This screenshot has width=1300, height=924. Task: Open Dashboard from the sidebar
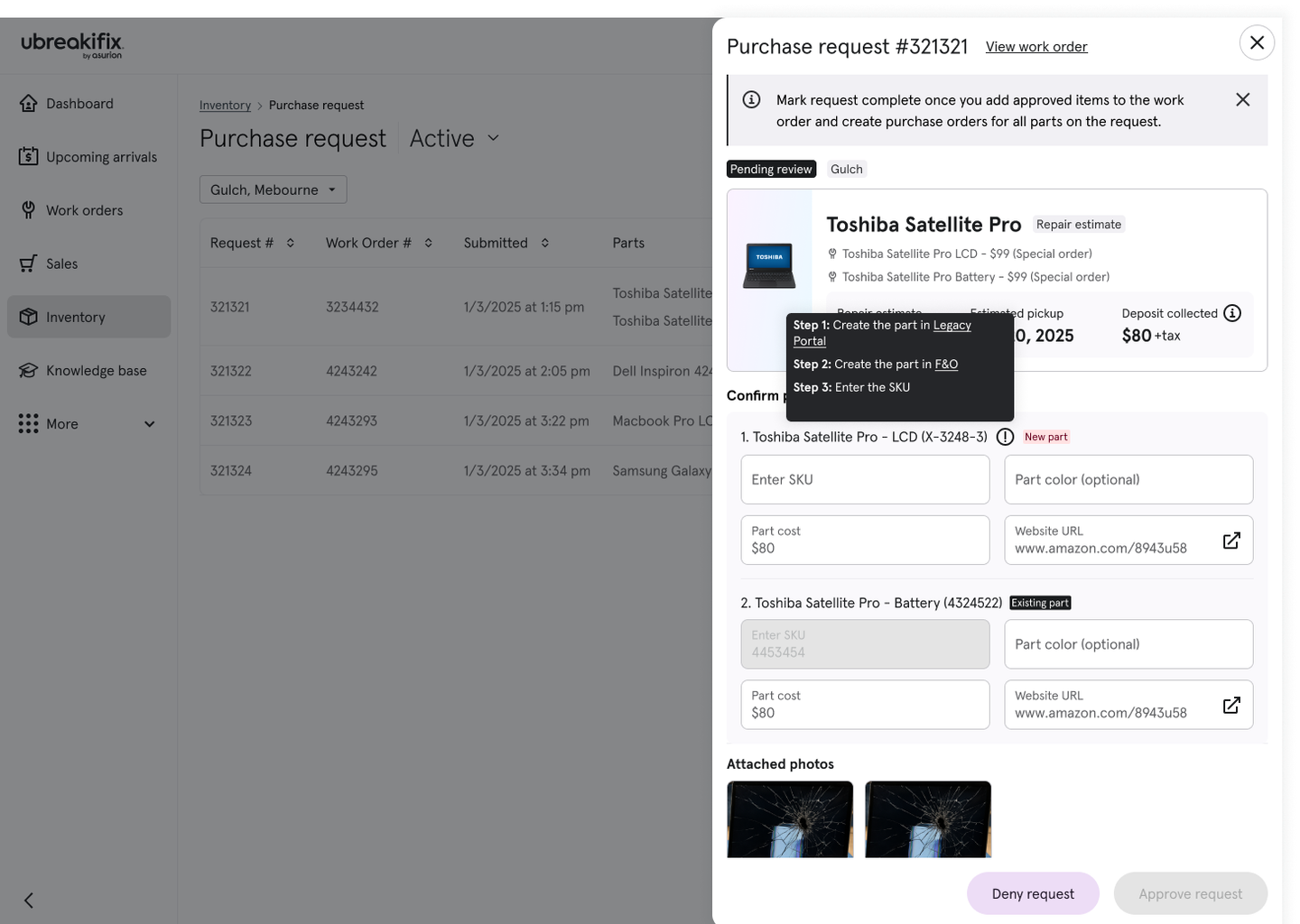click(88, 104)
